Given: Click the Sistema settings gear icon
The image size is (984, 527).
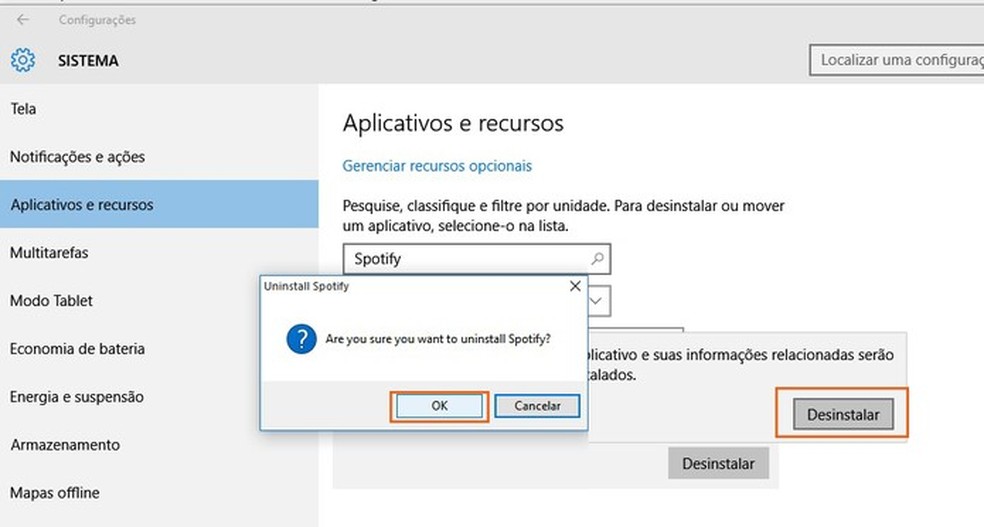Looking at the screenshot, I should pos(23,61).
